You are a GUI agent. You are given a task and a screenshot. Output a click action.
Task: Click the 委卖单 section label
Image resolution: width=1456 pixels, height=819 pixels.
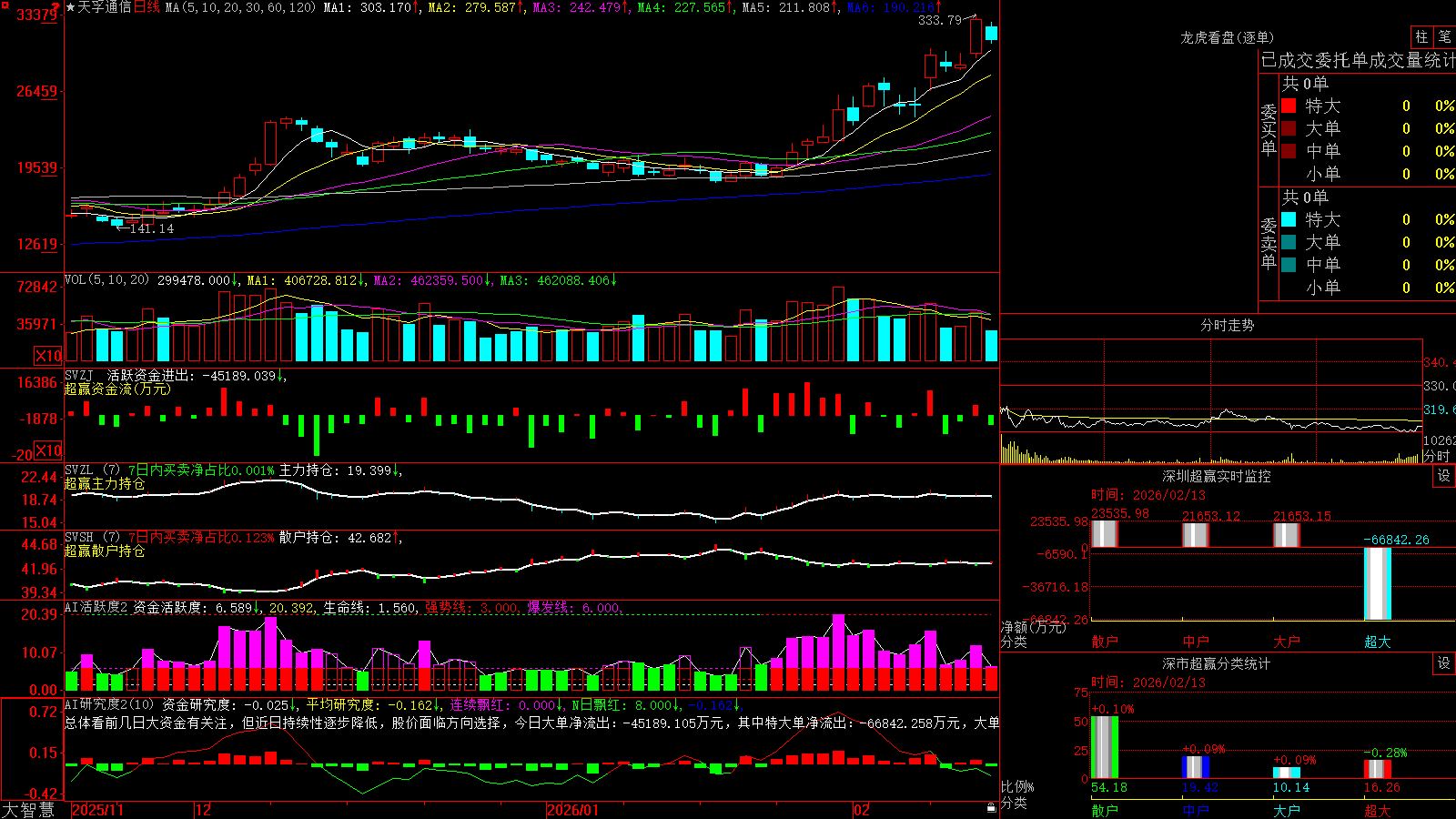tap(1269, 244)
